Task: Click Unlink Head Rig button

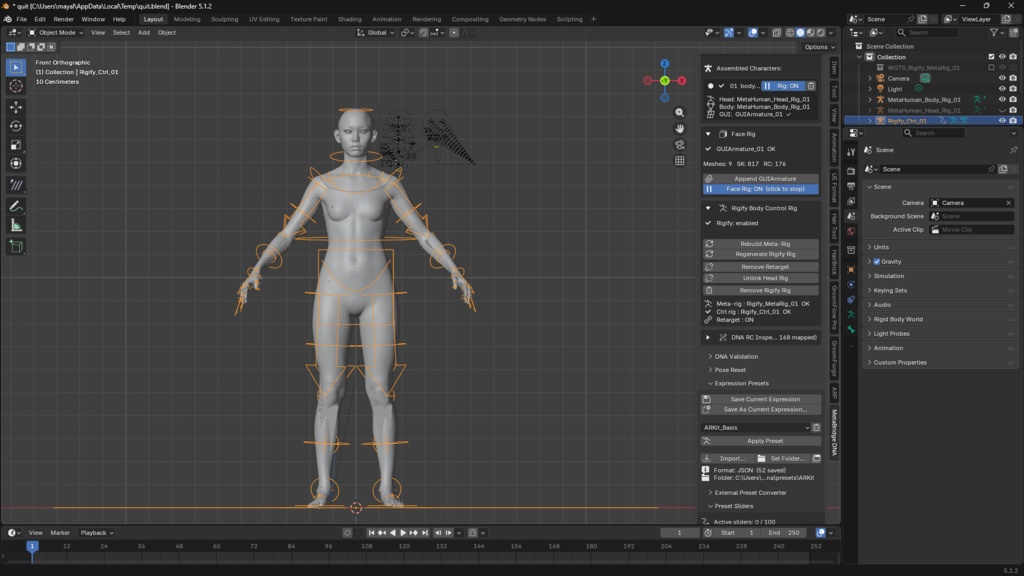Action: tap(761, 278)
